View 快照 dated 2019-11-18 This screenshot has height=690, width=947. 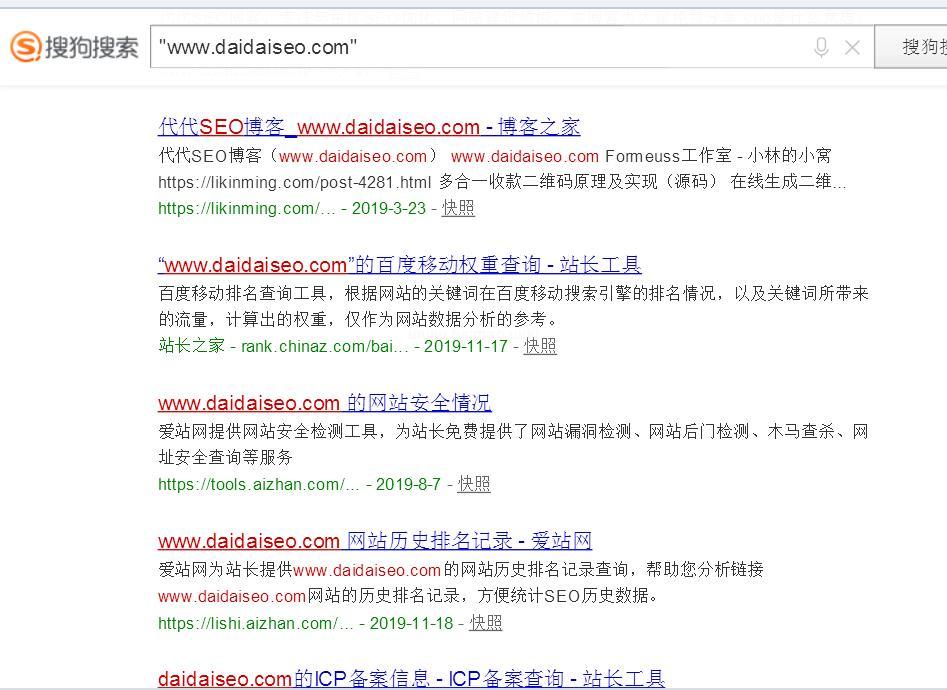(x=486, y=623)
